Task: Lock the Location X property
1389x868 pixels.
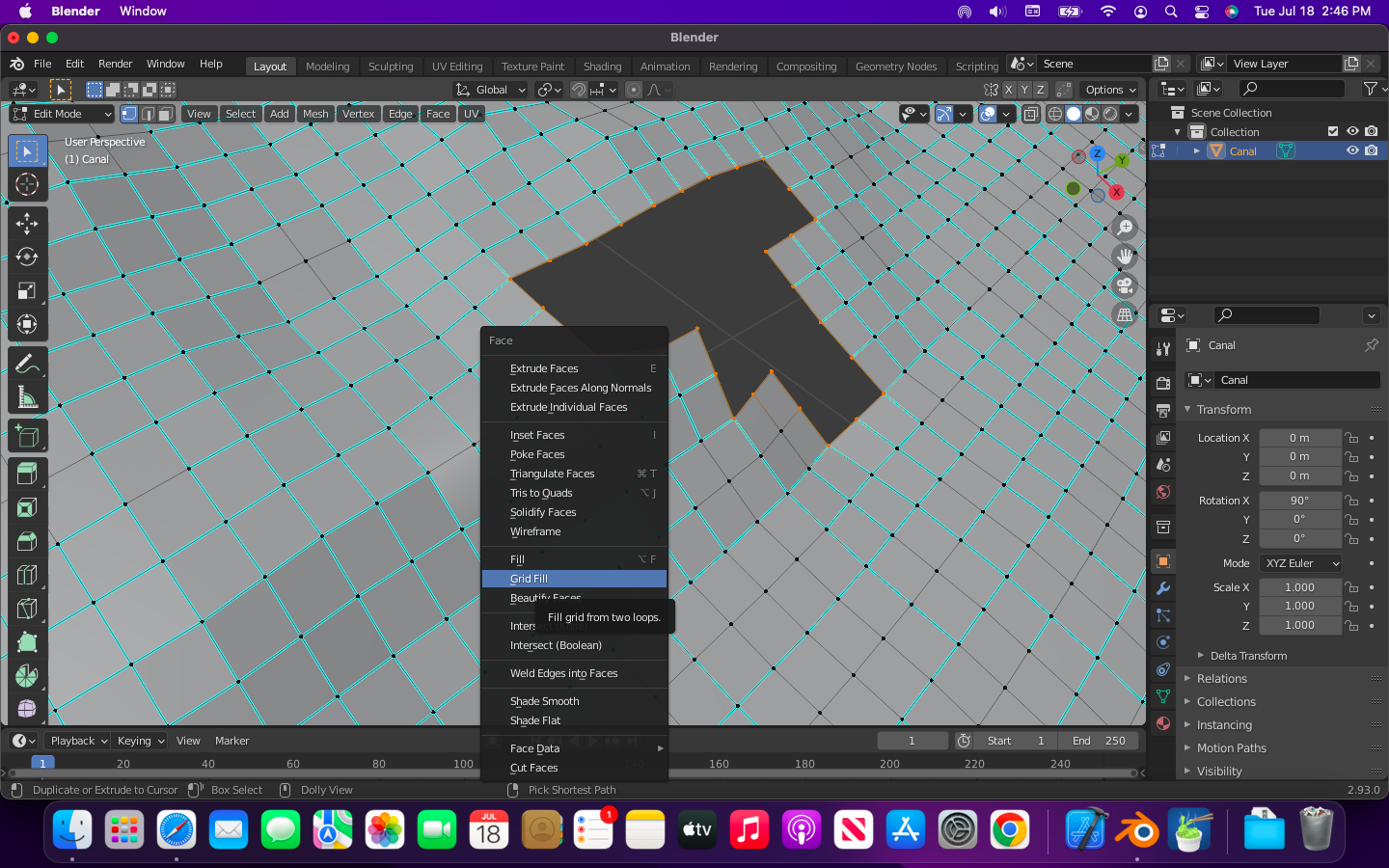Action: coord(1351,438)
